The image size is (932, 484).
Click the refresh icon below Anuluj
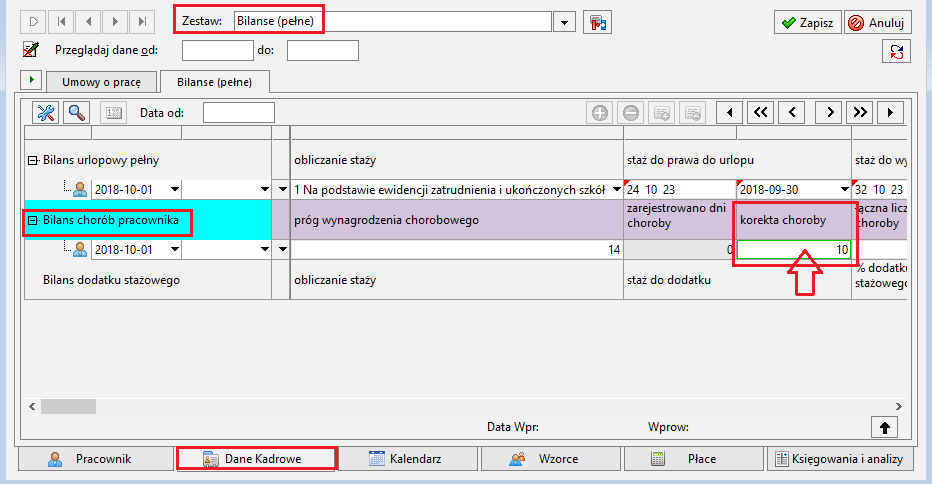[896, 51]
